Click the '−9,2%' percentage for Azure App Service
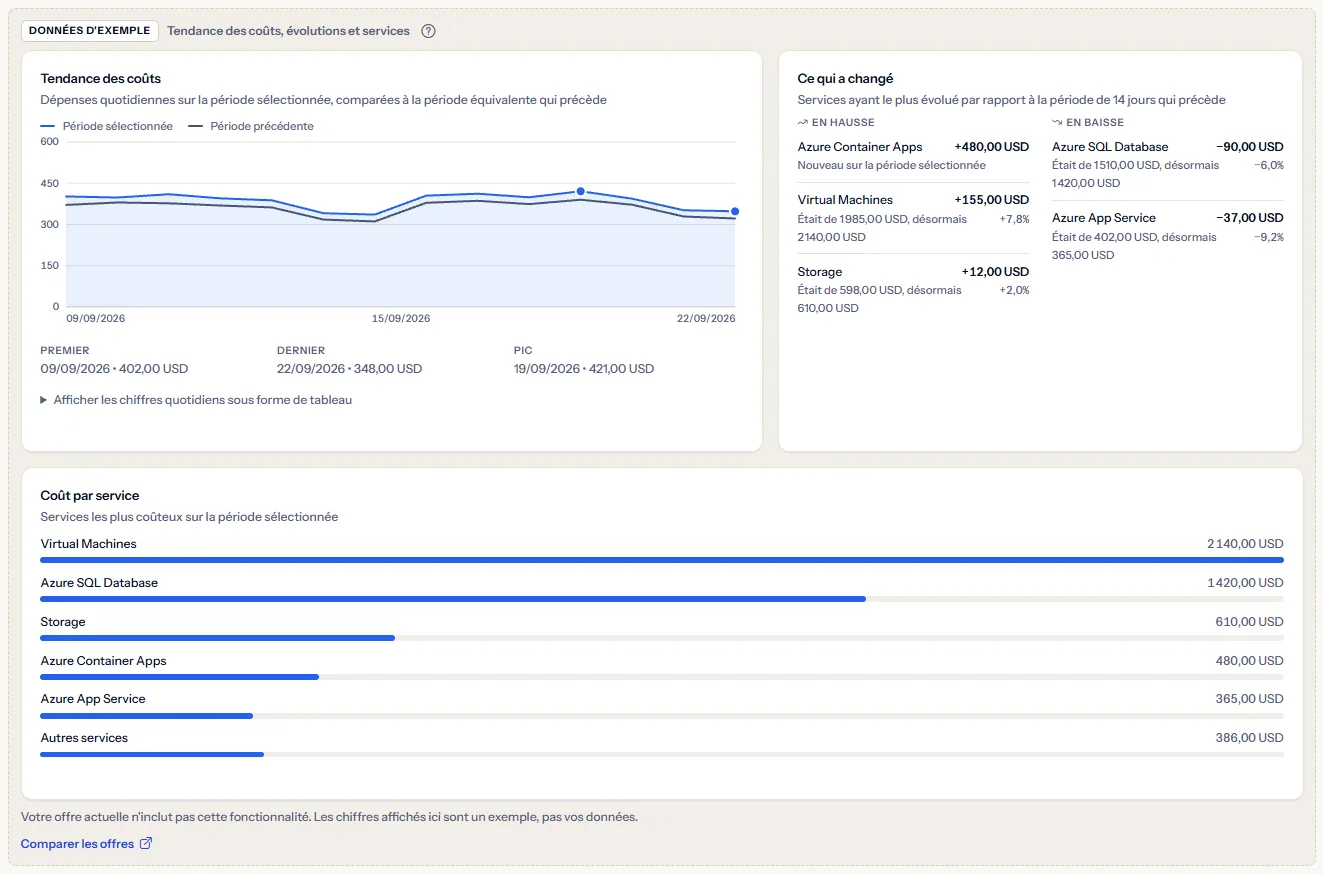The width and height of the screenshot is (1323, 874). 1269,237
